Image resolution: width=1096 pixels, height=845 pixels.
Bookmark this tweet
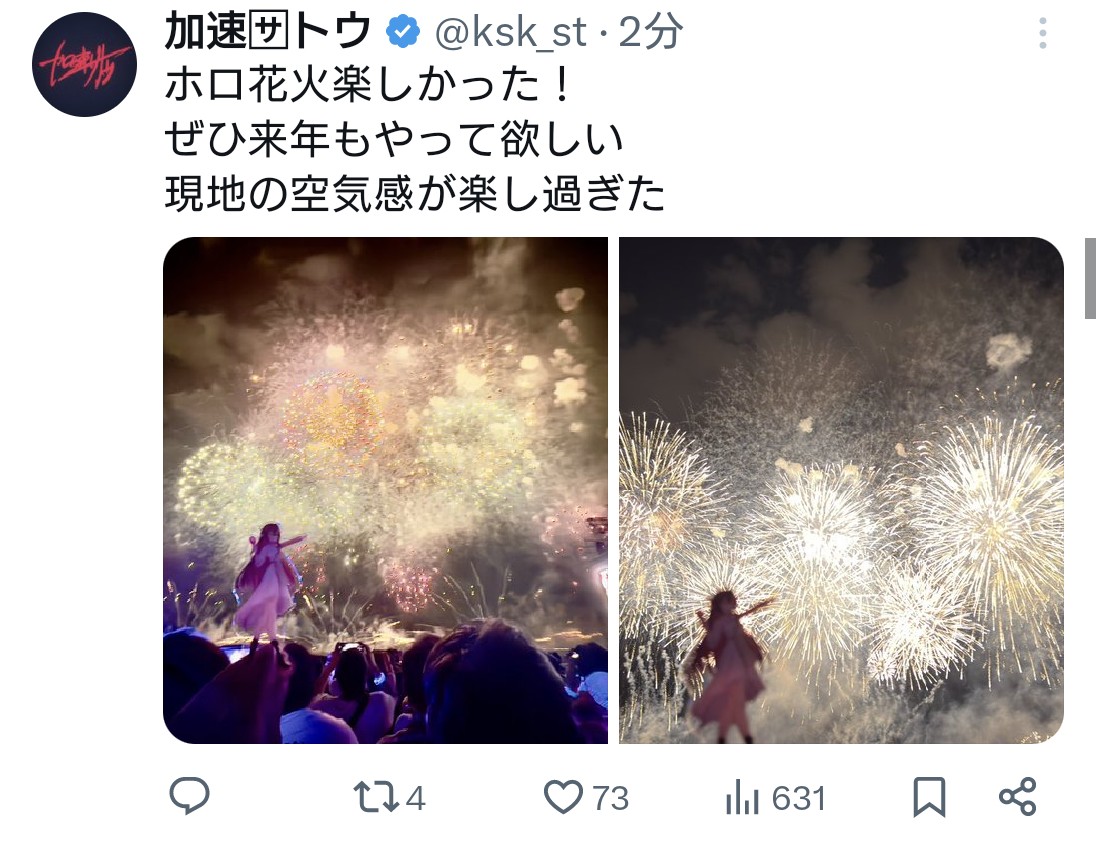[x=930, y=797]
